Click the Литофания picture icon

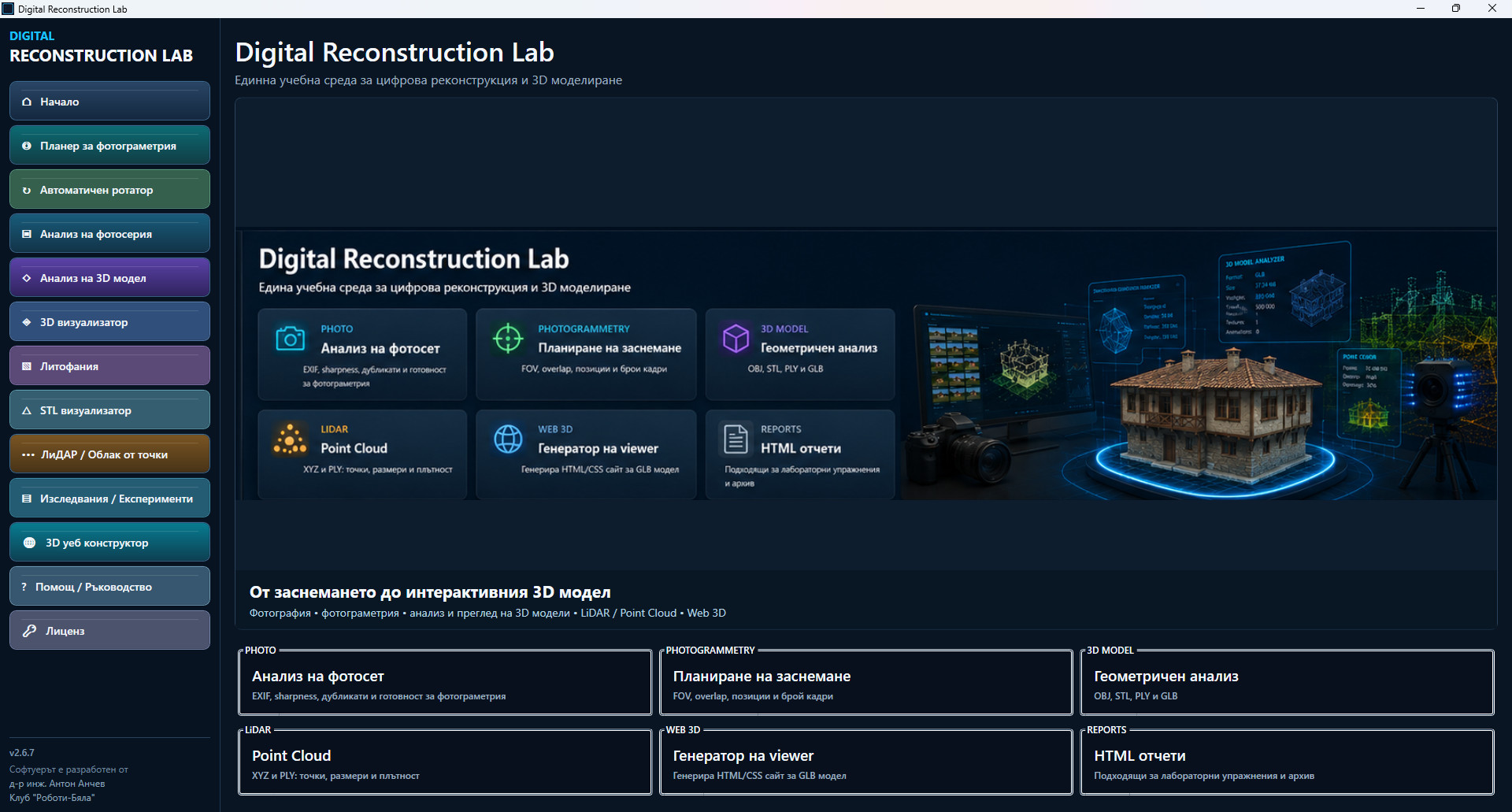tap(27, 366)
